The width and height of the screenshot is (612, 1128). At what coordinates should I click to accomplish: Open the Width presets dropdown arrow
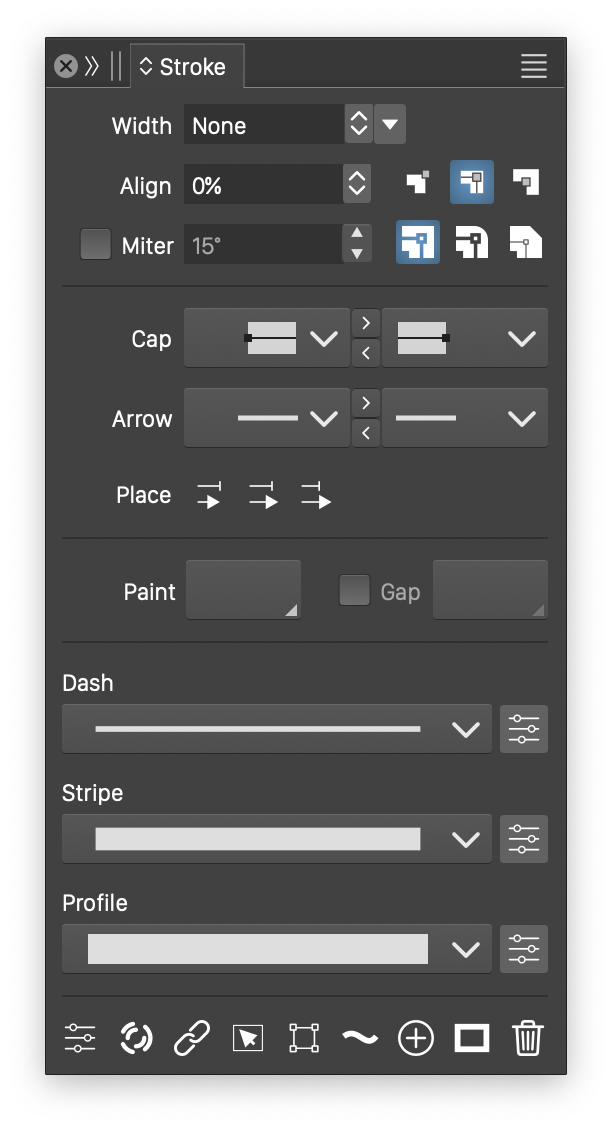[390, 125]
